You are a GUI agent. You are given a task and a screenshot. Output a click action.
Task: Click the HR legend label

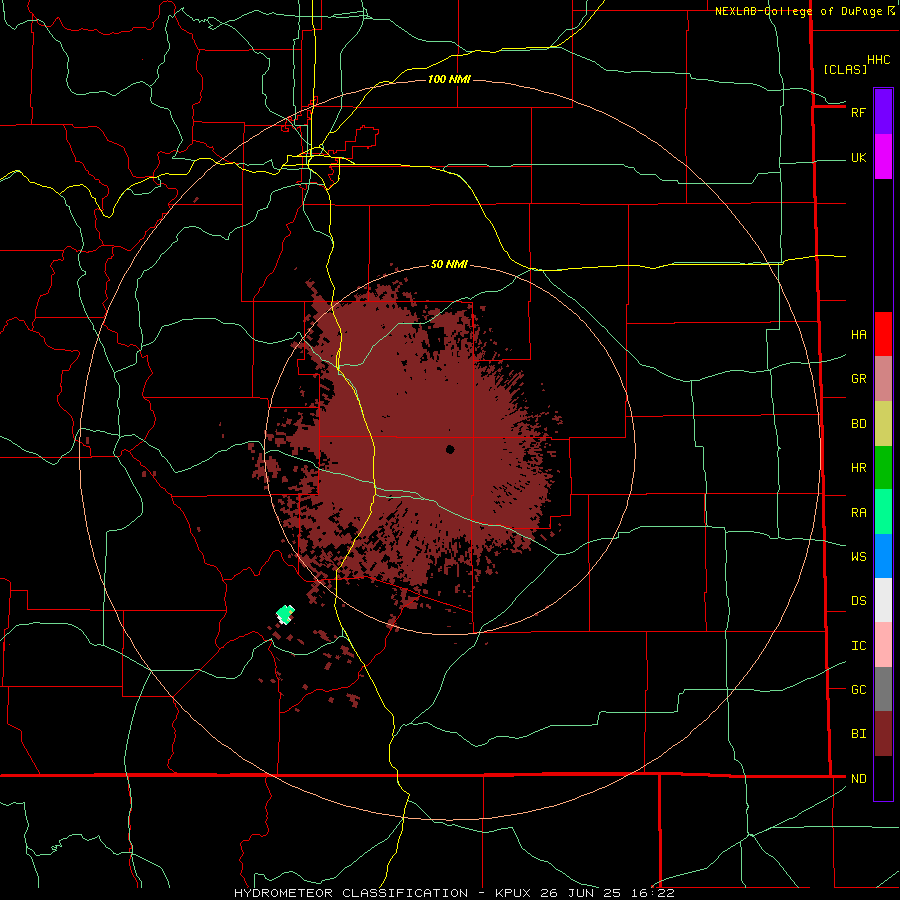pyautogui.click(x=859, y=468)
